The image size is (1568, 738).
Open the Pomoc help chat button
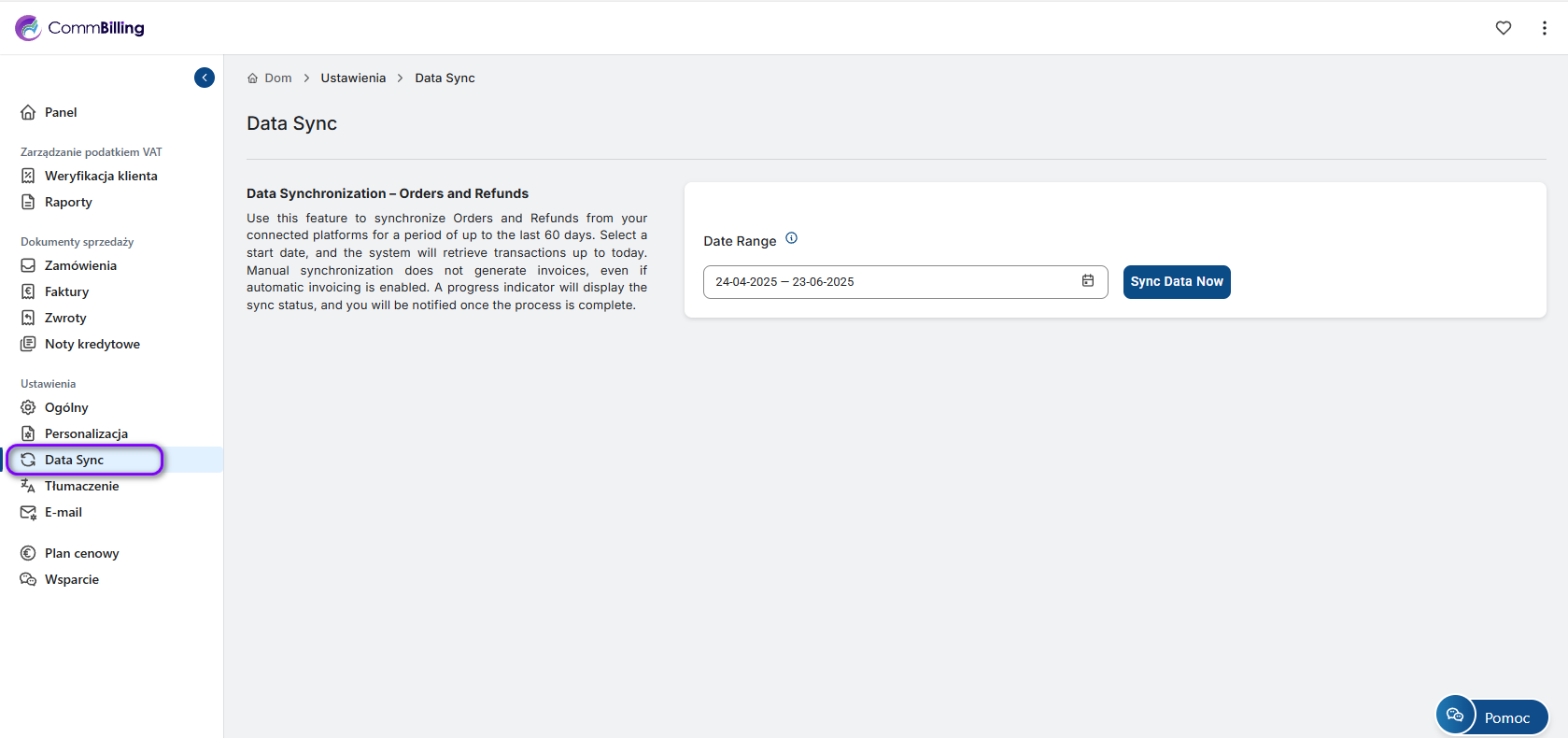[x=1491, y=717]
